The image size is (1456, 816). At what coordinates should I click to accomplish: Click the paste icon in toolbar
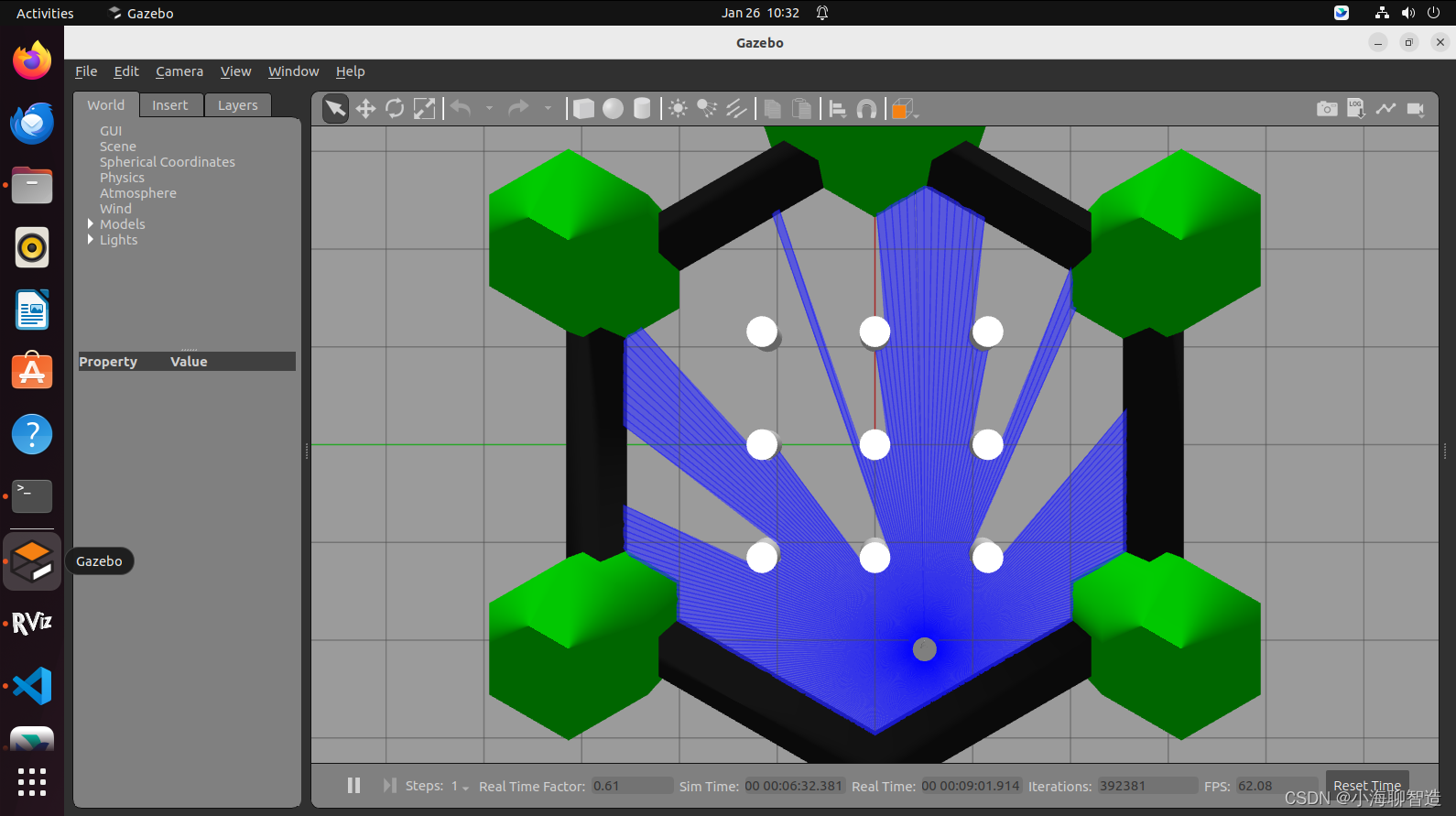coord(801,109)
